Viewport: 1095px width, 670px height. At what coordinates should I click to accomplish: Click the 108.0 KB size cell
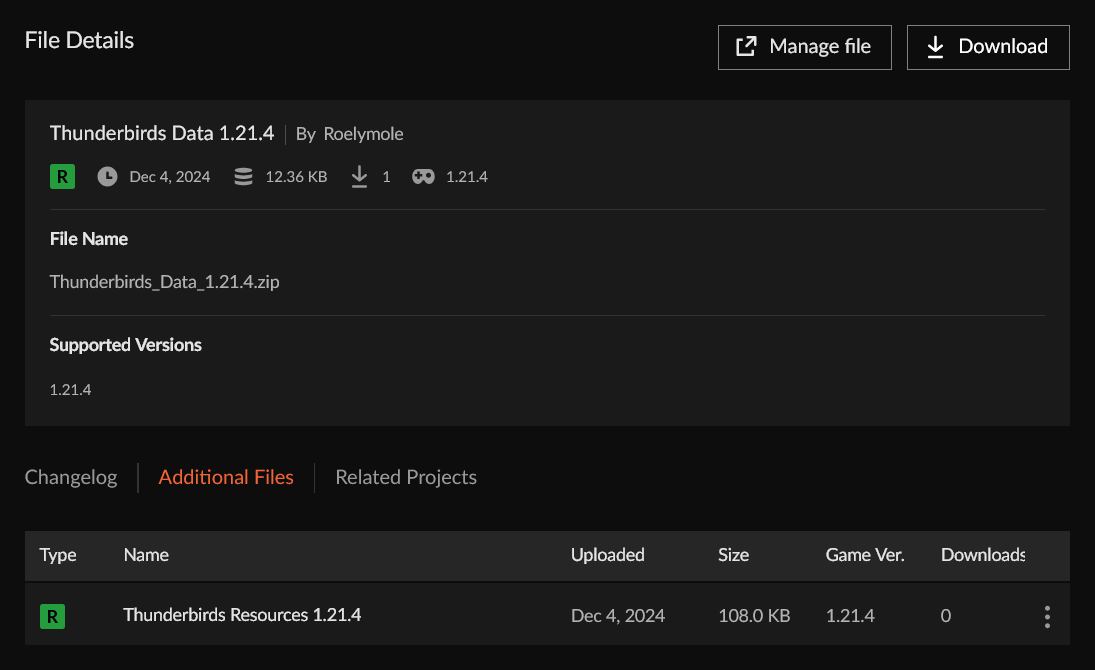[x=754, y=616]
